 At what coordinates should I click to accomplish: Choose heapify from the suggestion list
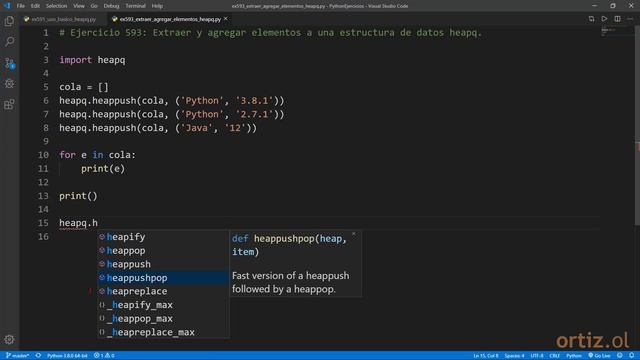tap(163, 237)
